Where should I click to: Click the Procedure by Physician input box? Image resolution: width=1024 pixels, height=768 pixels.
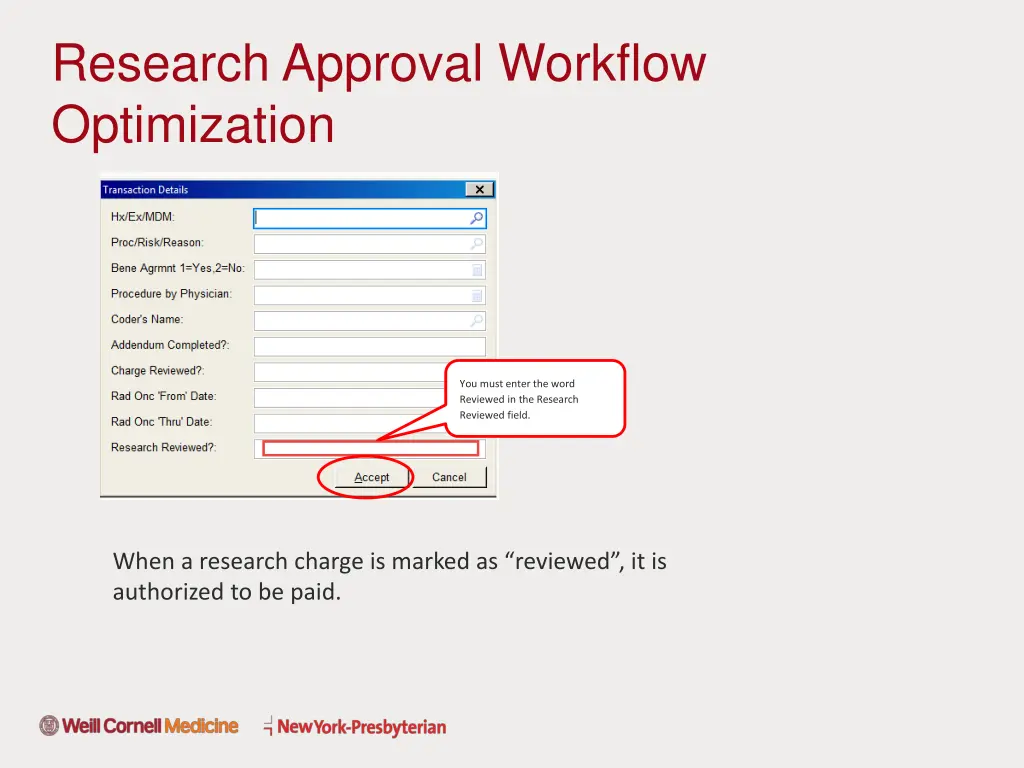[x=360, y=296]
